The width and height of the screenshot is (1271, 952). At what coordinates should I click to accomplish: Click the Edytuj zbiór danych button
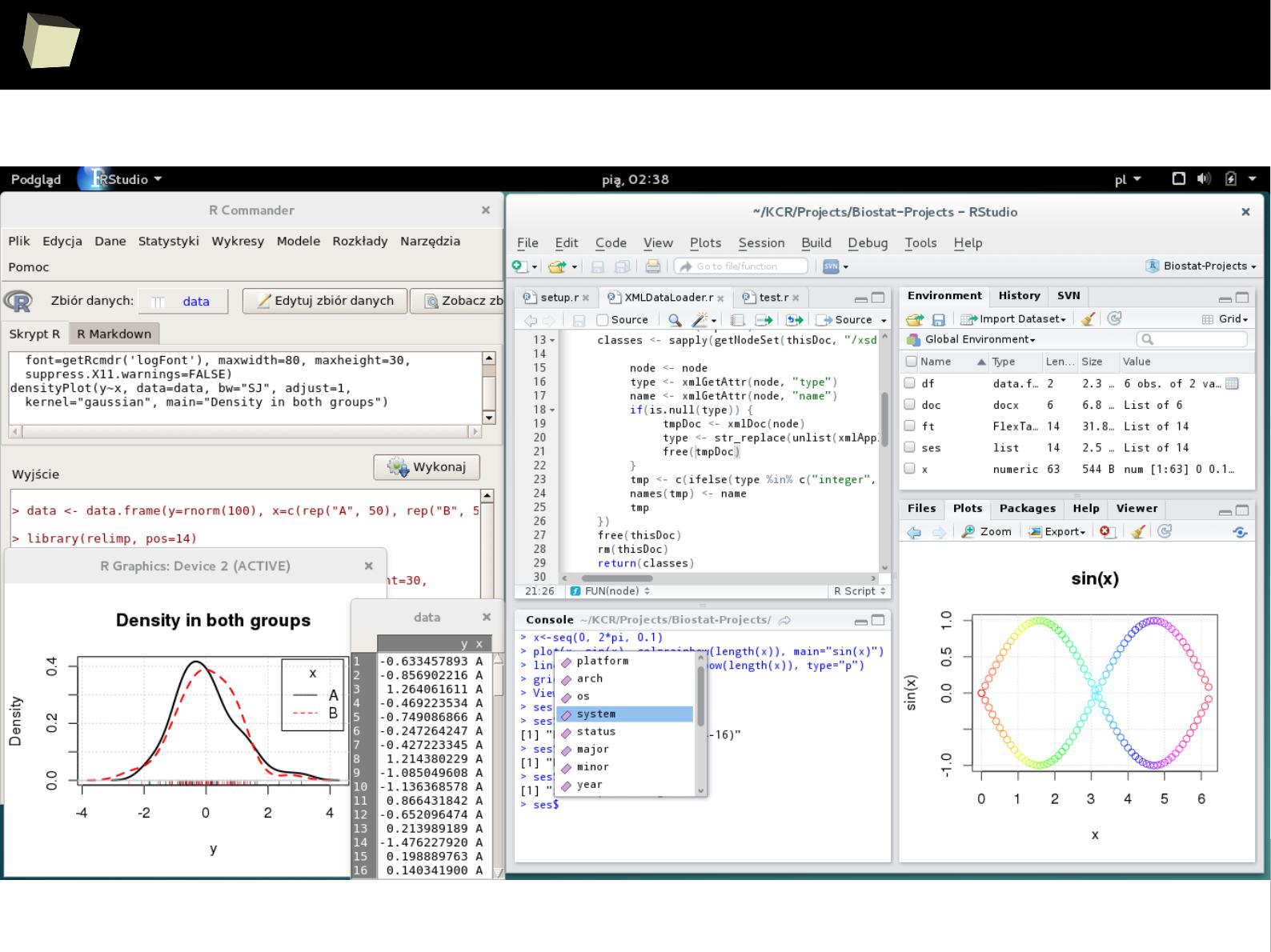[325, 301]
